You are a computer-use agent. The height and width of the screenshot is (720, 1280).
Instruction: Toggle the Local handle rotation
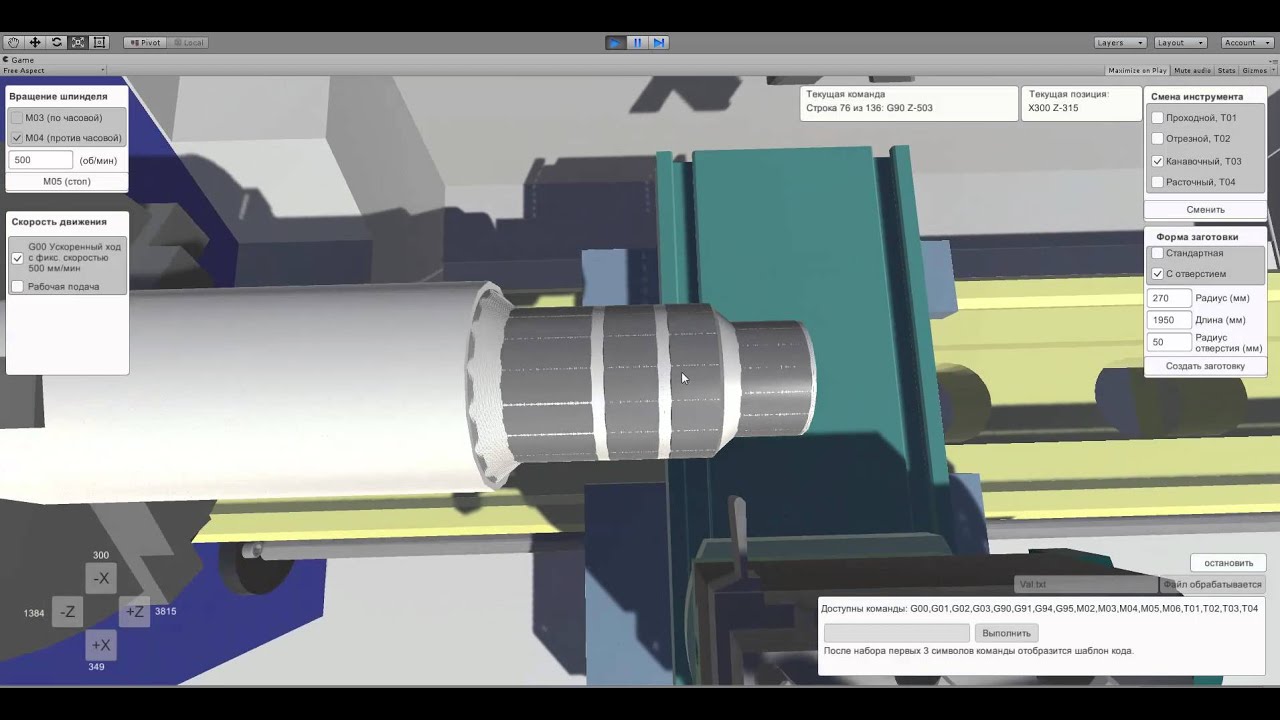pyautogui.click(x=188, y=43)
